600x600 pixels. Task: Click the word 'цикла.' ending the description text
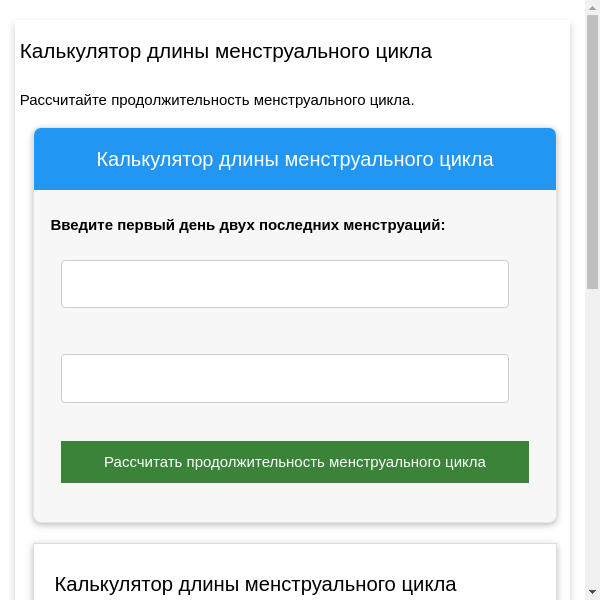(x=391, y=100)
